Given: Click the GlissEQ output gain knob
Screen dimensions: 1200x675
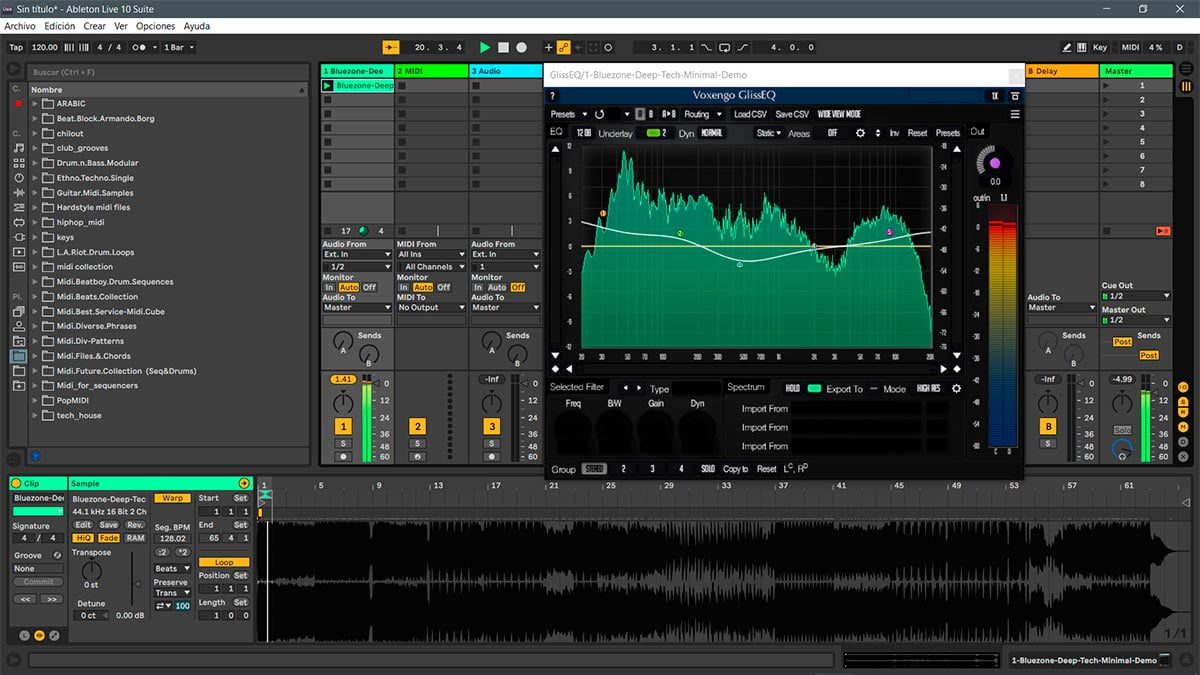Looking at the screenshot, I should tap(994, 162).
